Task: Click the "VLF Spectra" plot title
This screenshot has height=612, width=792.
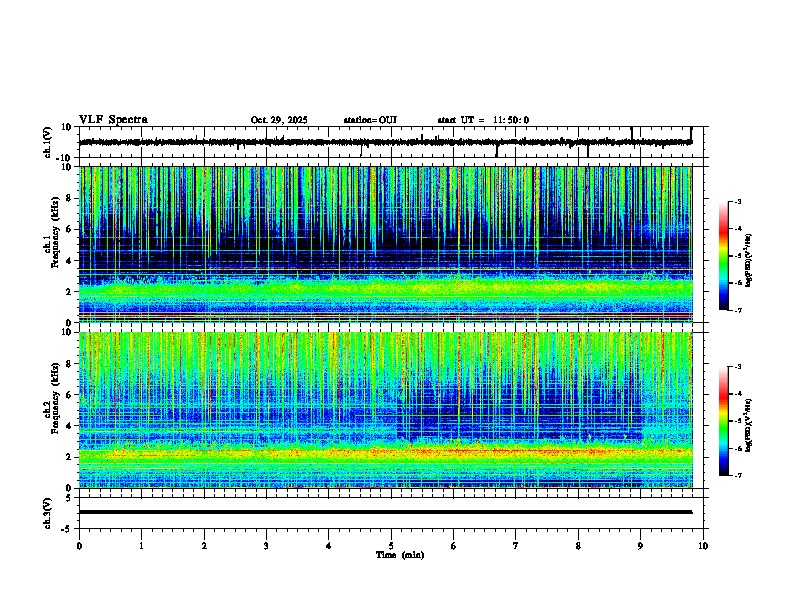Action: tap(113, 120)
